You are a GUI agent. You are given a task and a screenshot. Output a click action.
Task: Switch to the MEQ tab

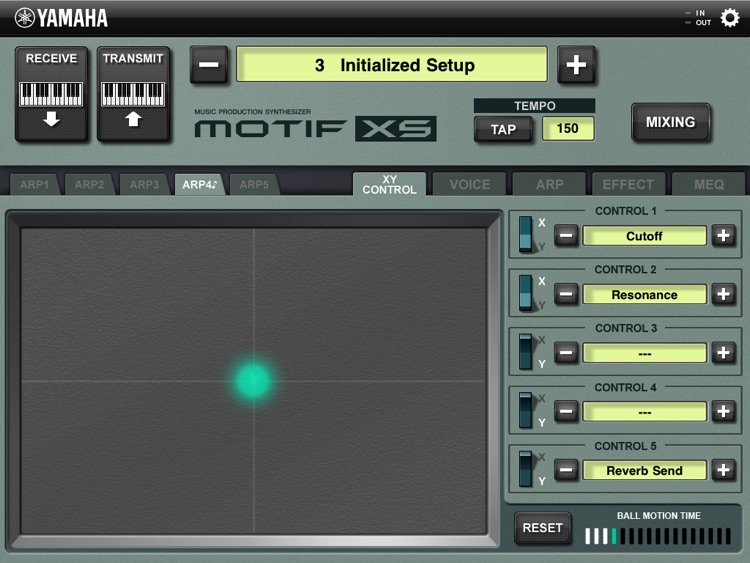(709, 185)
